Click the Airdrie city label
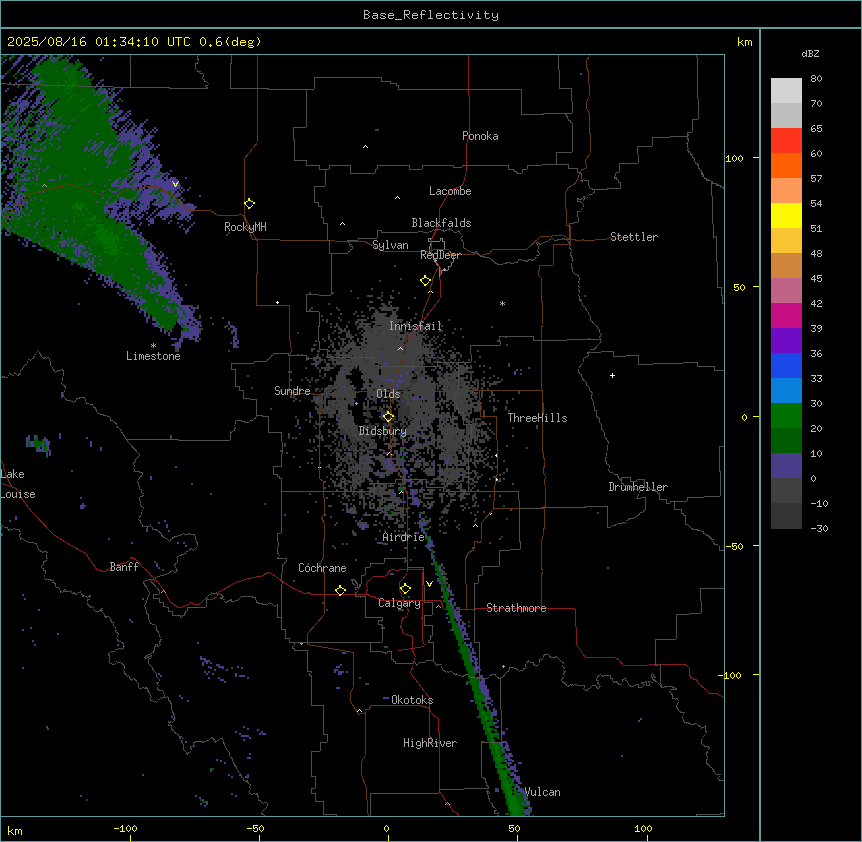 404,537
